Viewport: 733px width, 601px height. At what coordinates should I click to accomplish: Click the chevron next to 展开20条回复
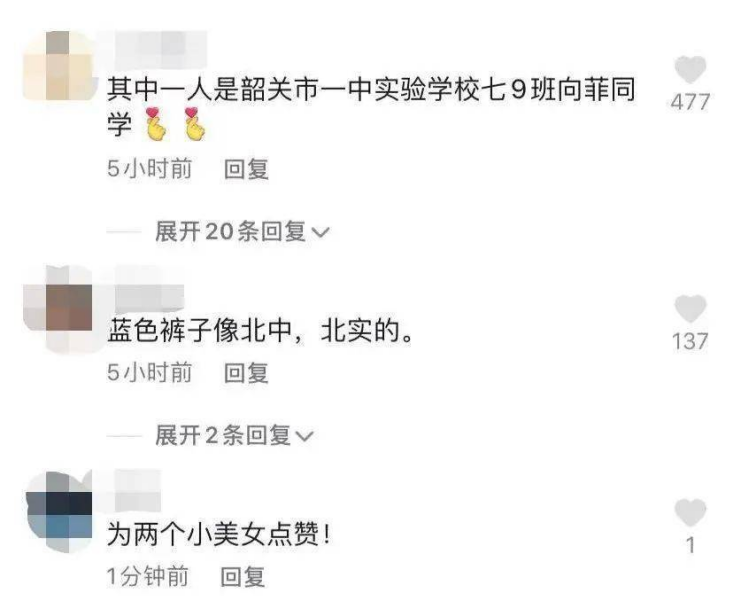(320, 232)
